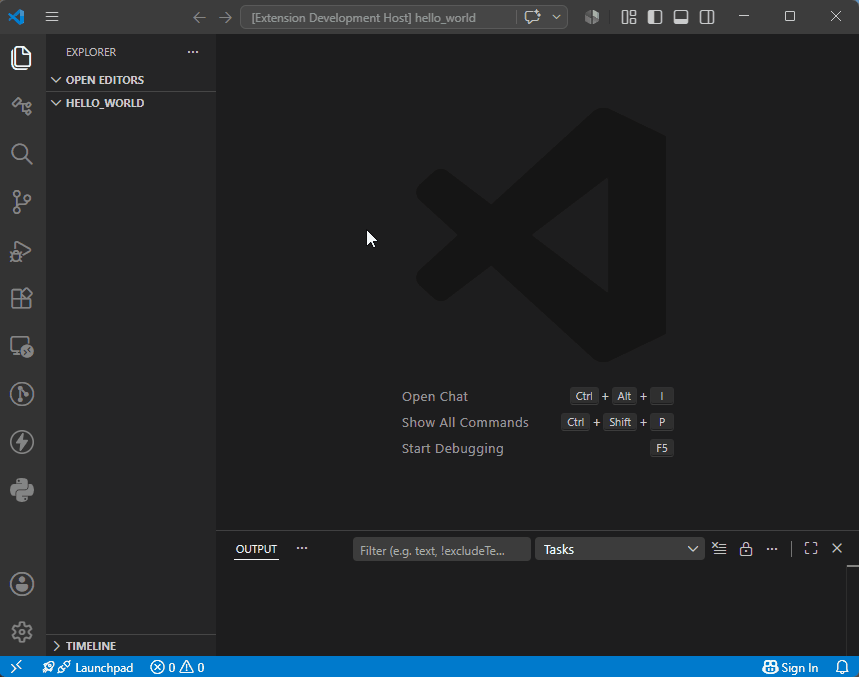Viewport: 859px width, 677px height.
Task: Close the Output panel
Action: tap(837, 548)
